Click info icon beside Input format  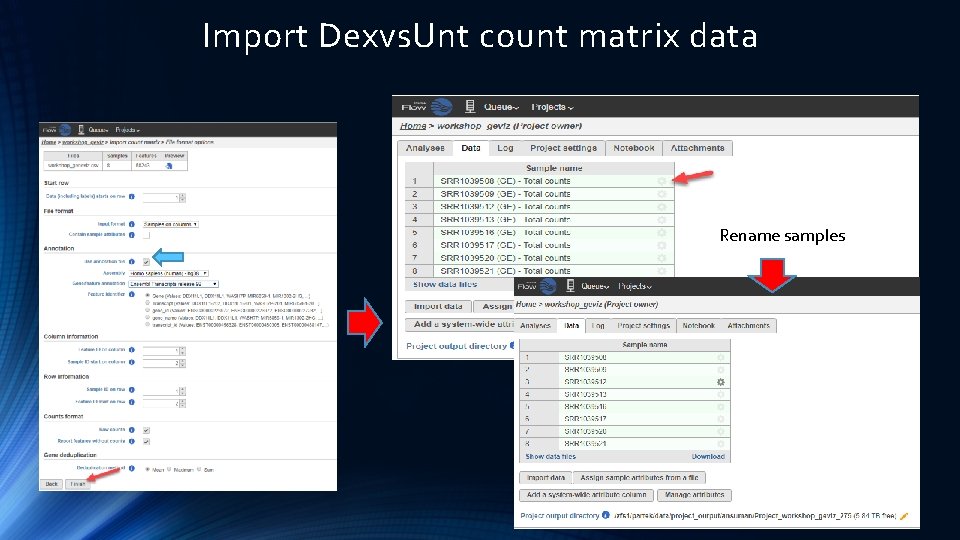(132, 224)
